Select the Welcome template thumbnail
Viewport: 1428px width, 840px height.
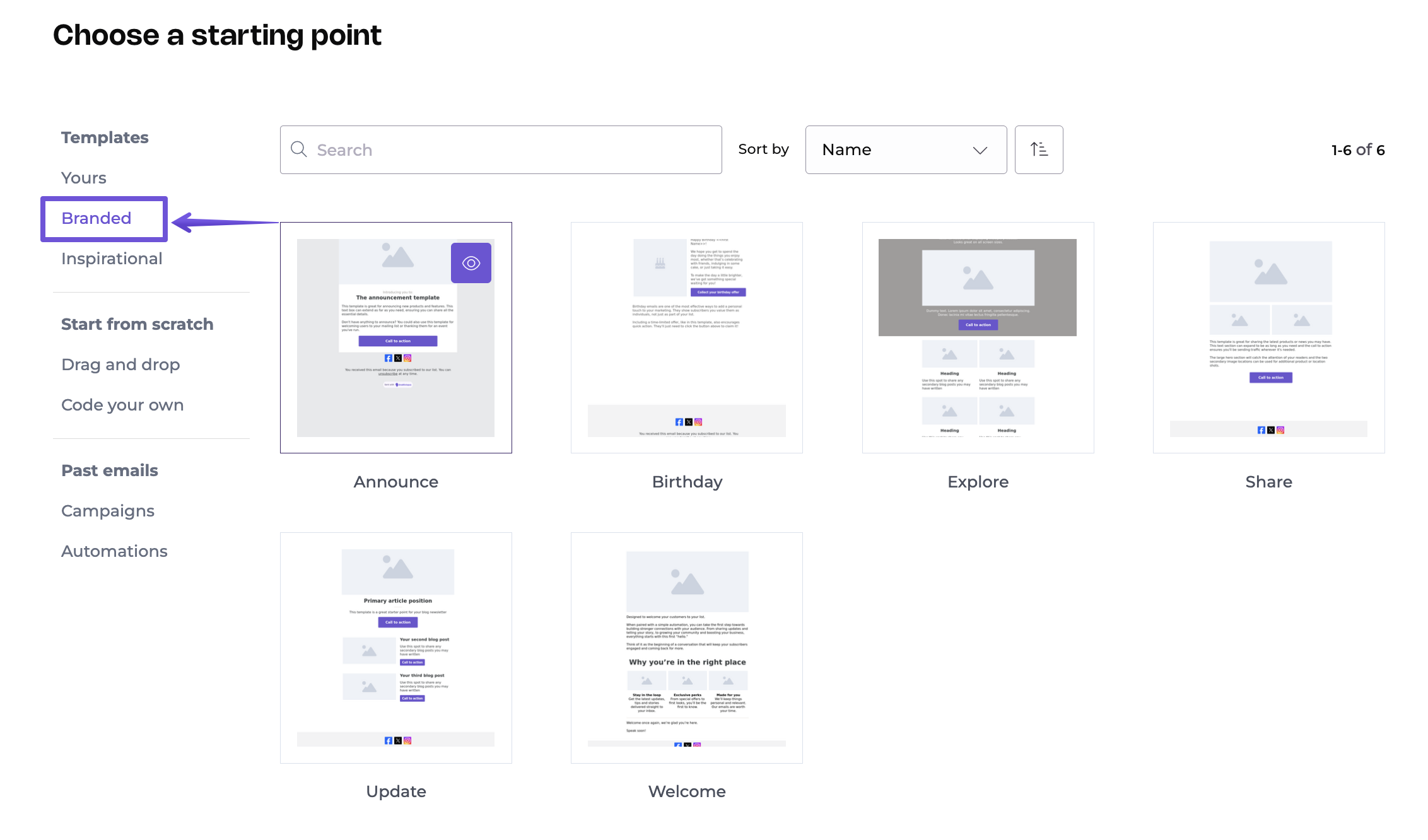[x=687, y=647]
